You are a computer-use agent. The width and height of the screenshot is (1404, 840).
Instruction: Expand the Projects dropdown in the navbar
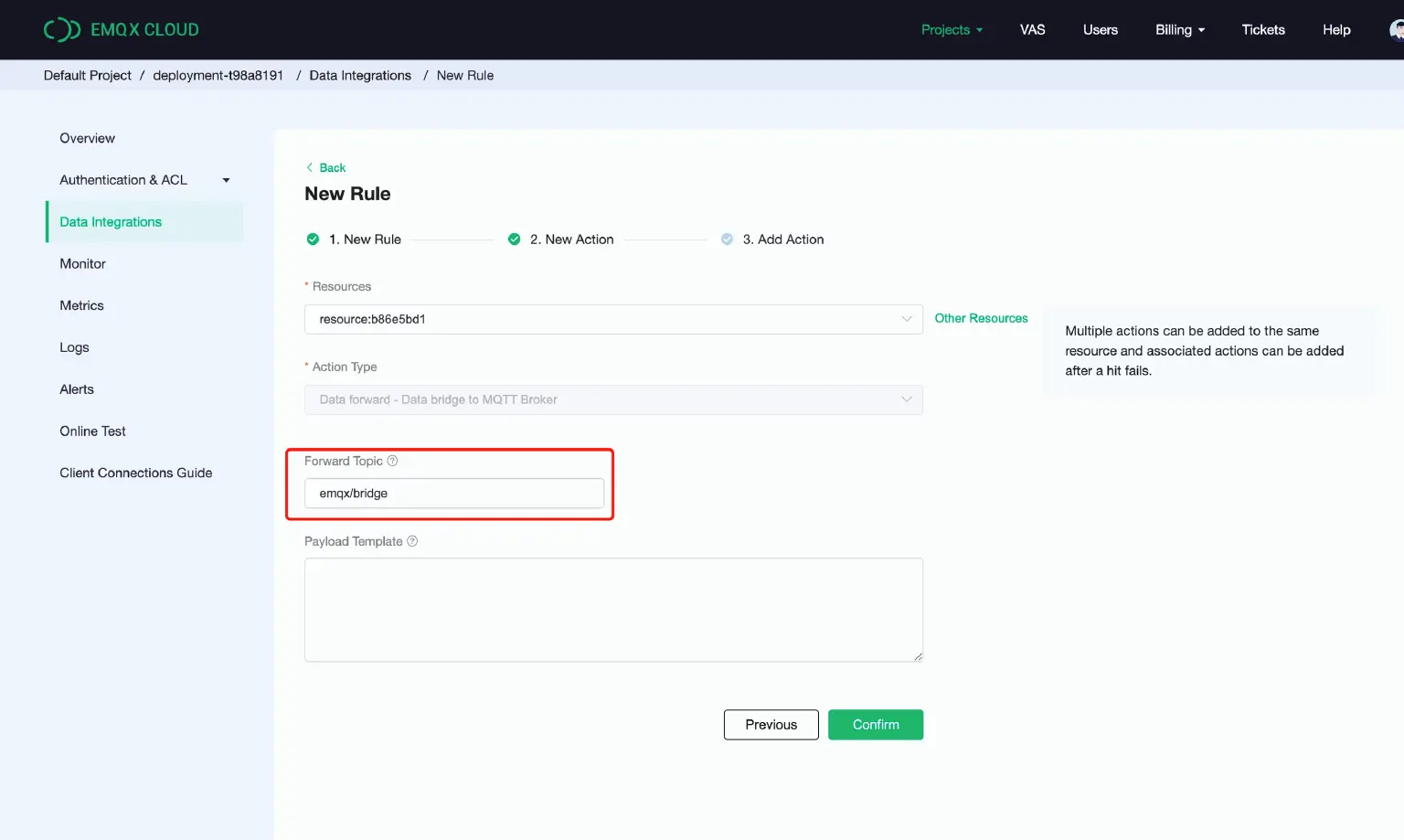952,29
